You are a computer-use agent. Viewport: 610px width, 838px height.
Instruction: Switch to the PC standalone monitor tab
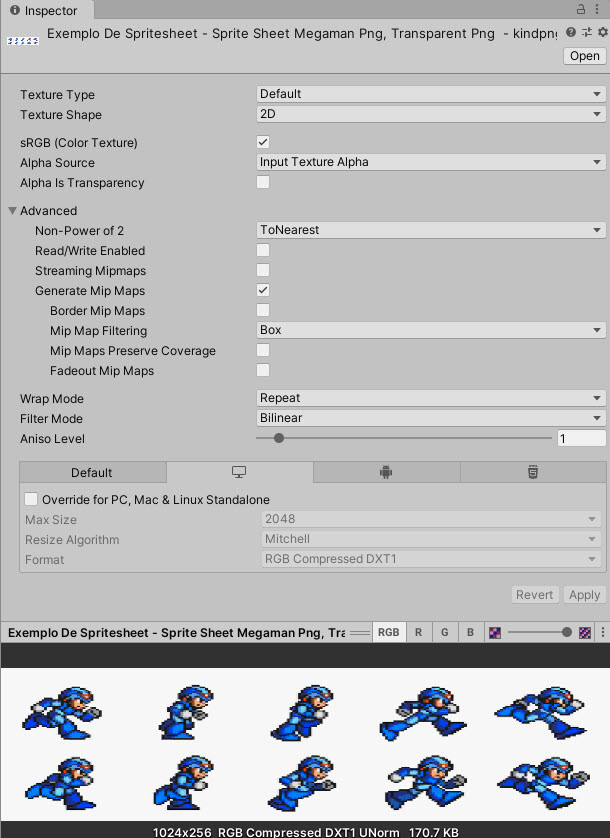(239, 472)
